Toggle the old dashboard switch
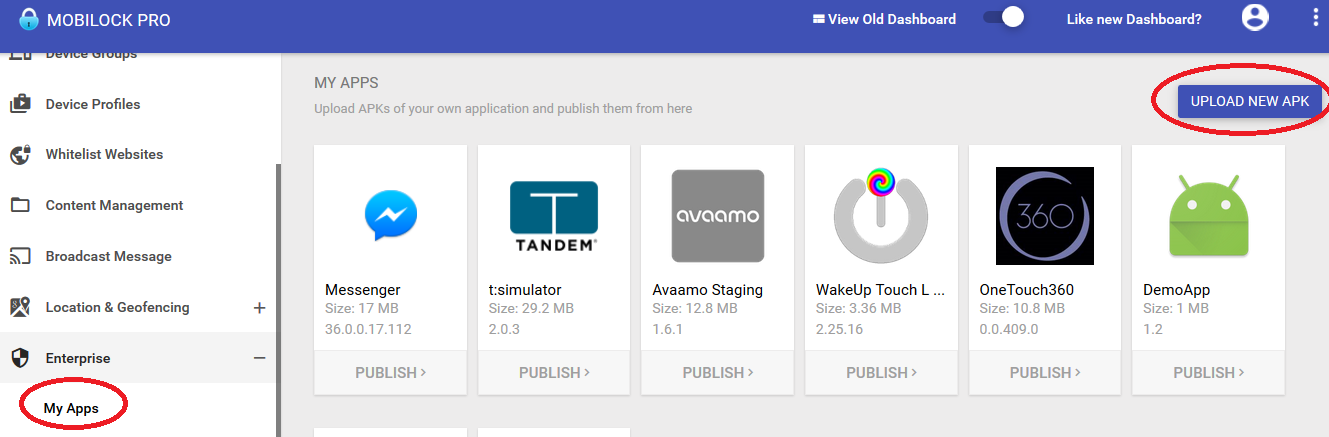Viewport: 1329px width, 437px height. [1004, 18]
